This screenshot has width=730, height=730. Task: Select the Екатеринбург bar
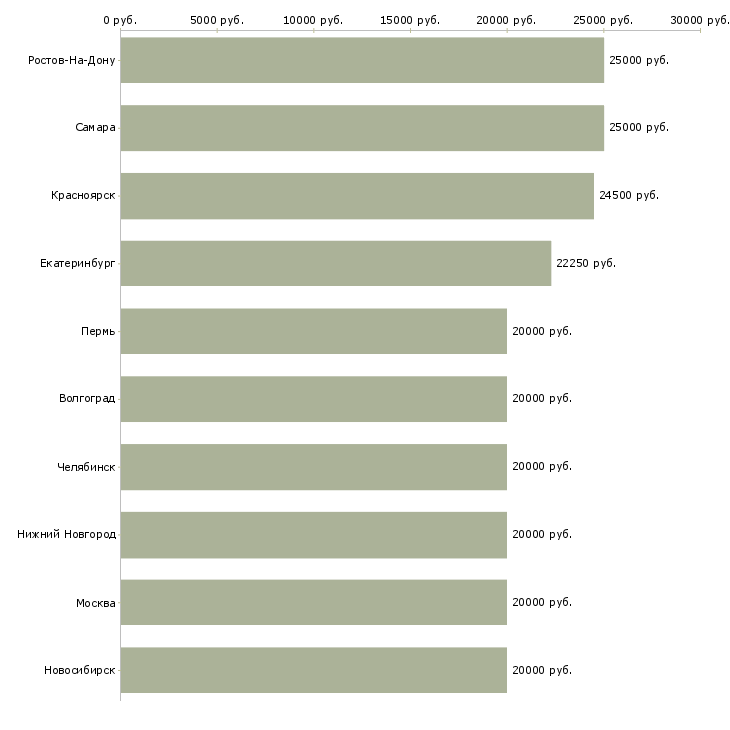coord(336,263)
